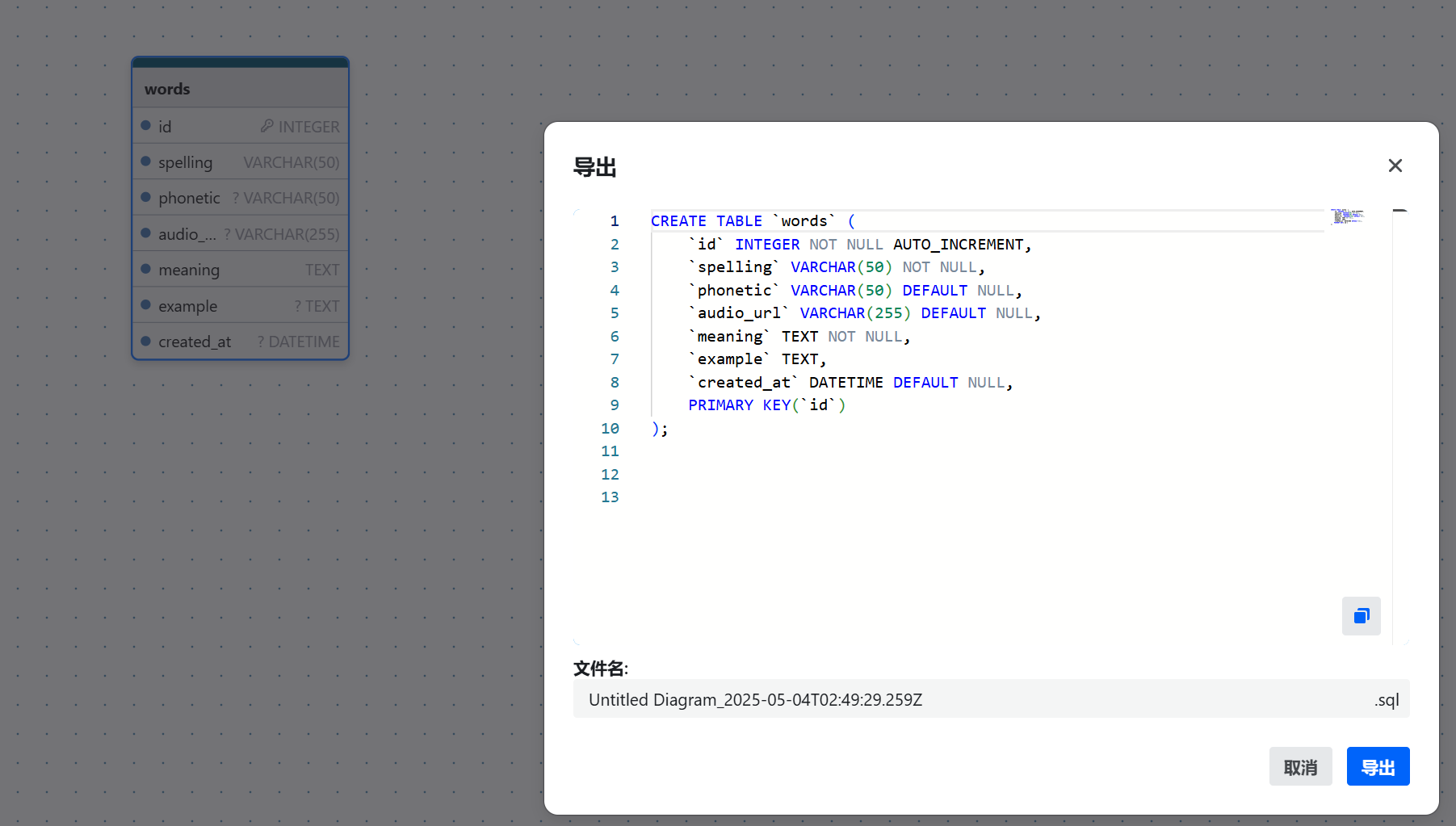This screenshot has height=826, width=1456.
Task: Click the blue dot beside example field
Action: tap(146, 305)
